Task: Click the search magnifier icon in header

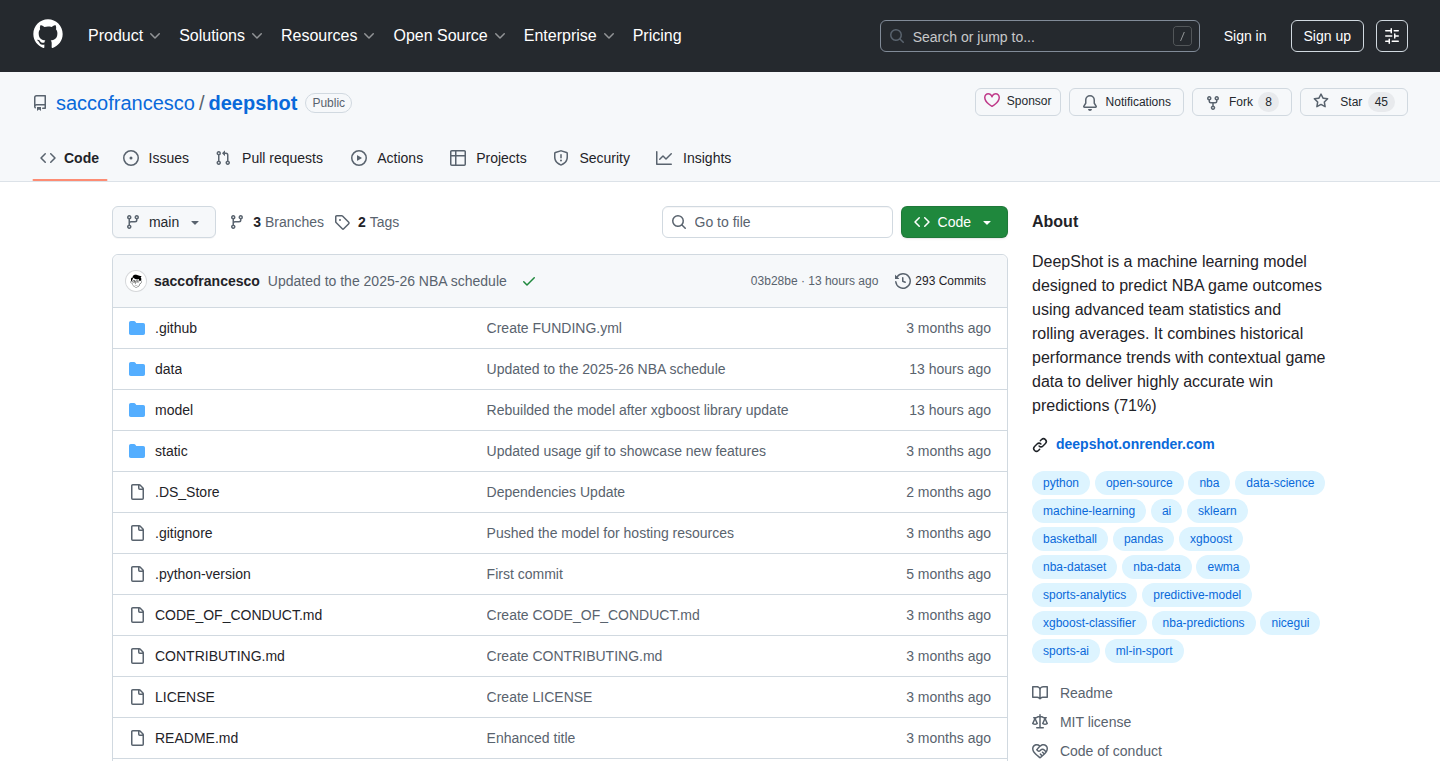Action: click(x=897, y=36)
